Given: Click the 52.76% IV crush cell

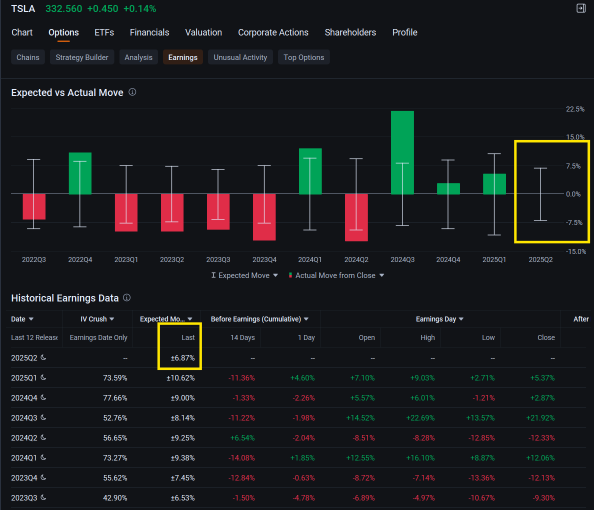Looking at the screenshot, I should 115,418.
